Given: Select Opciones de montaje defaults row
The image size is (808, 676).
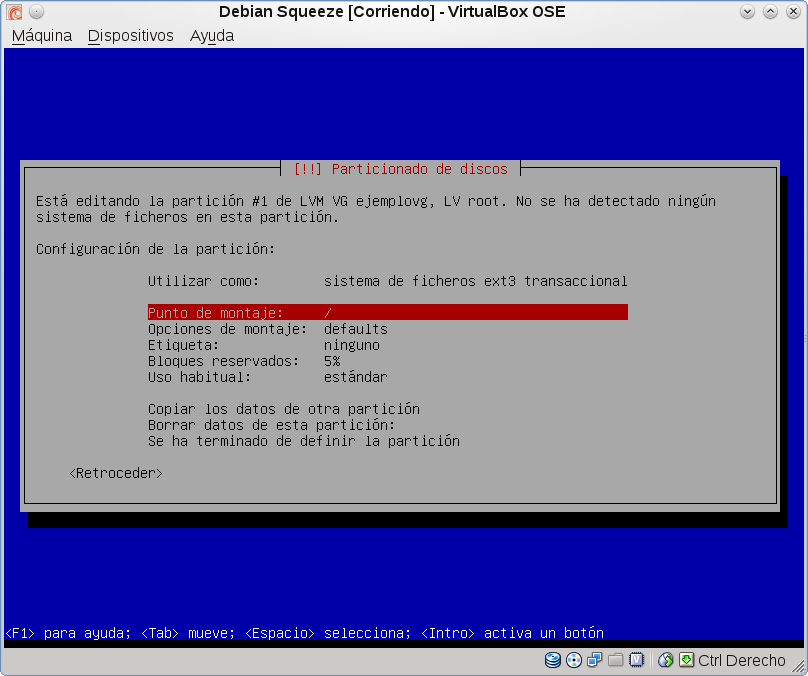Looking at the screenshot, I should [x=388, y=329].
